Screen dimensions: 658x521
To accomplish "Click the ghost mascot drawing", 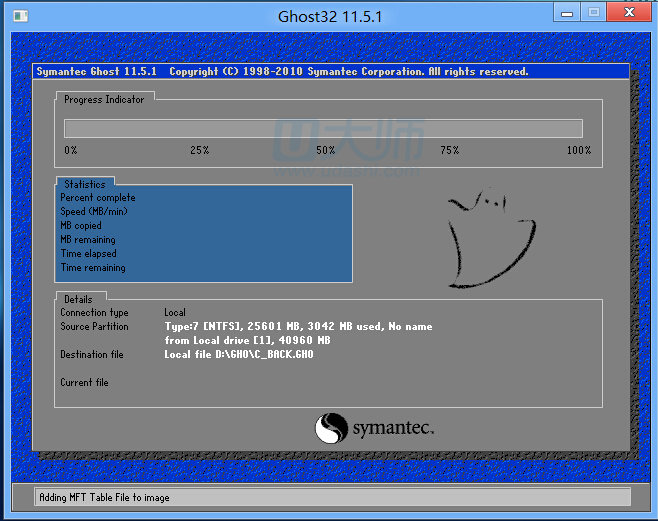I will click(484, 236).
